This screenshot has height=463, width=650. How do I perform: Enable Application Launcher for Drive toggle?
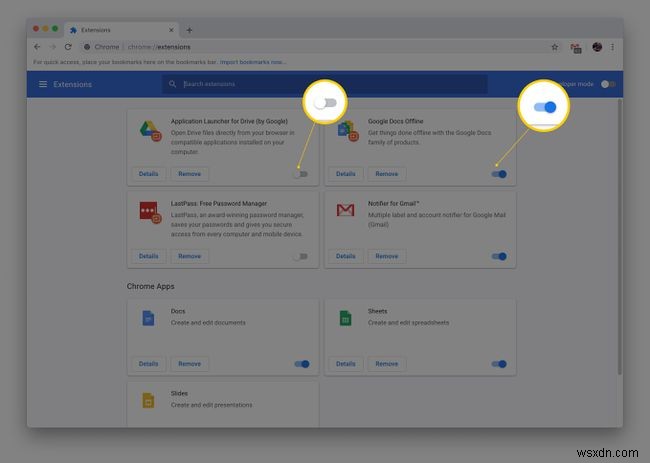(x=301, y=174)
